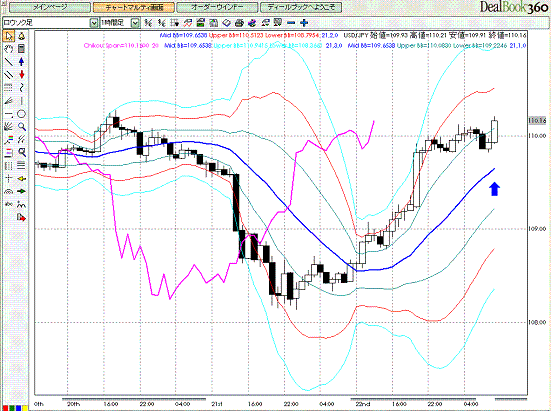Image resolution: width=551 pixels, height=411 pixels.
Task: Select the crosshair cursor tool
Action: point(9,179)
